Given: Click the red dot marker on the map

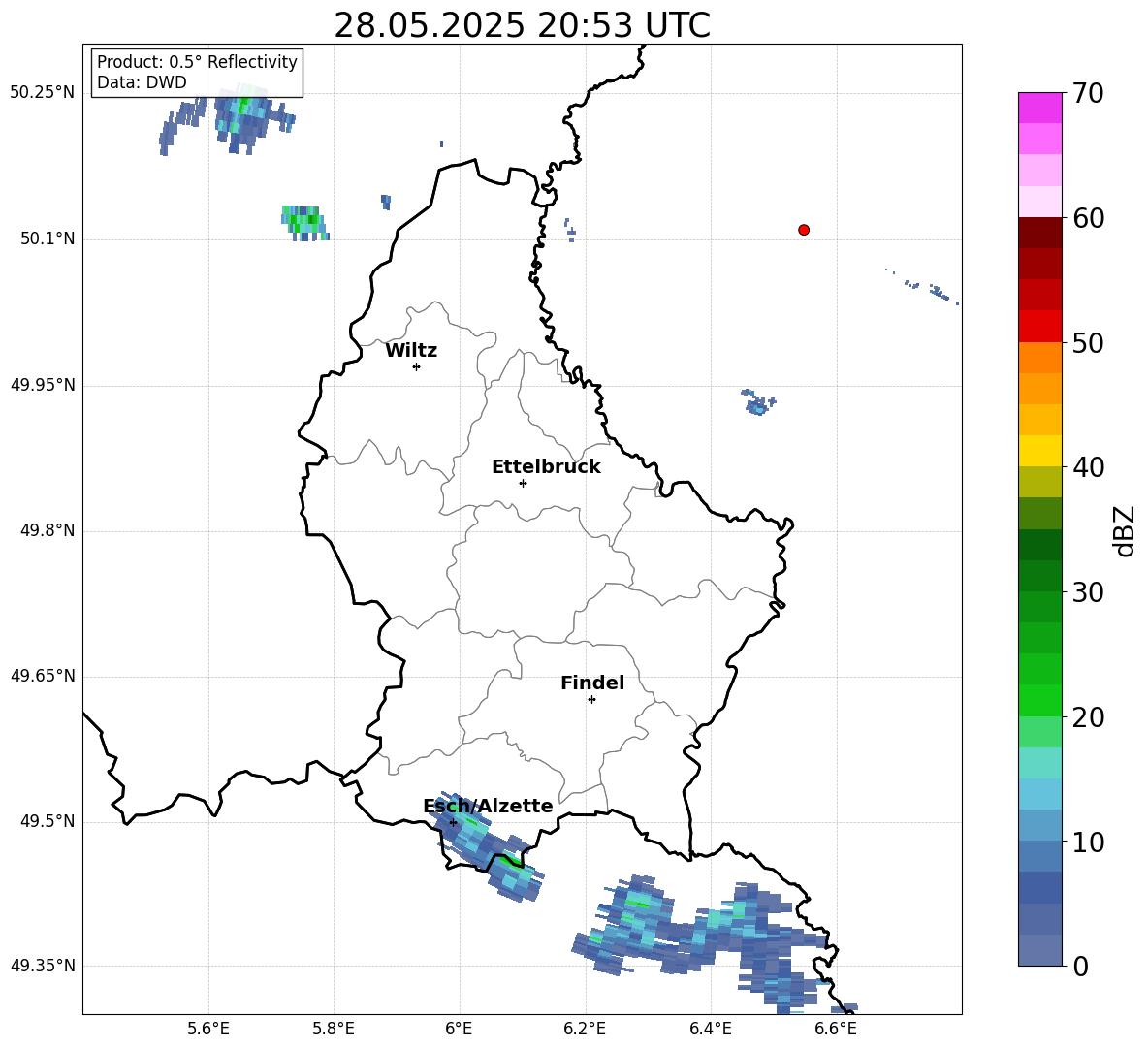Looking at the screenshot, I should [804, 230].
